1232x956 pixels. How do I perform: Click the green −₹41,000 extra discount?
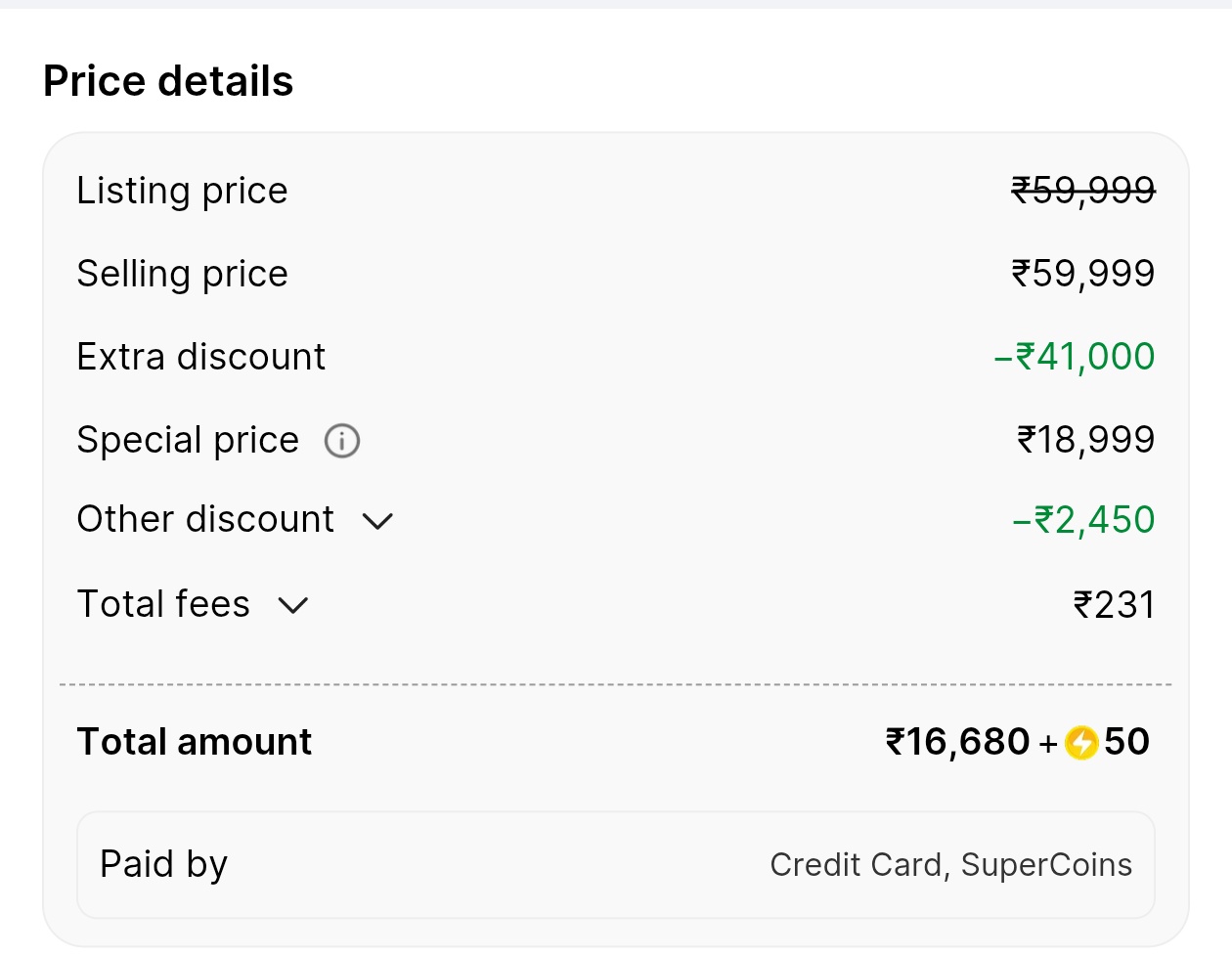[x=1074, y=357]
